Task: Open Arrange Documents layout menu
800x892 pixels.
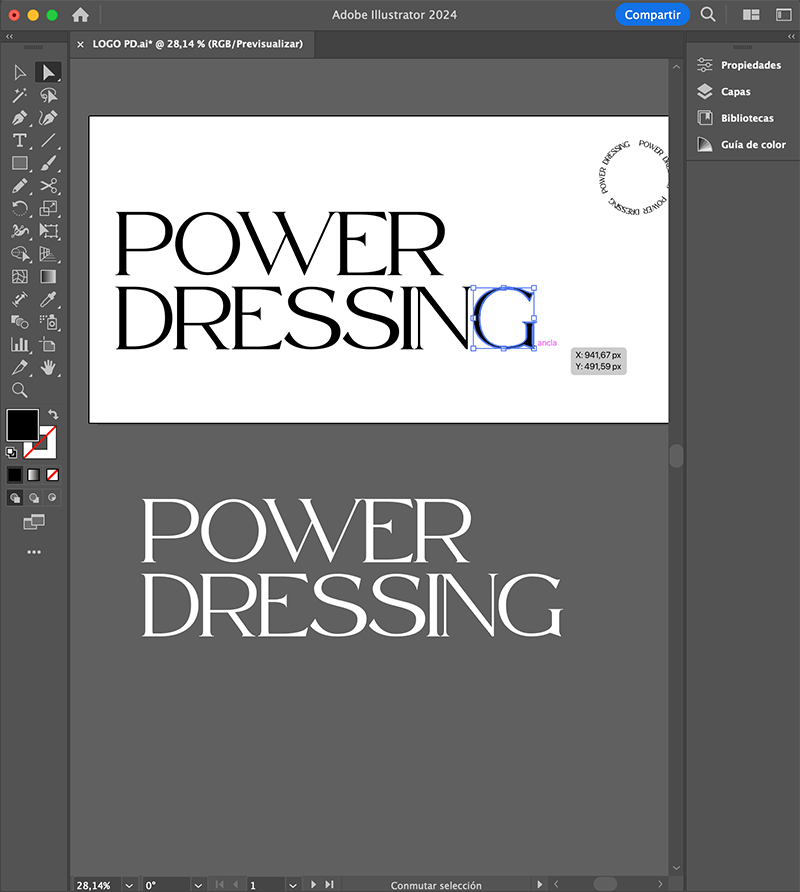Action: click(x=751, y=15)
